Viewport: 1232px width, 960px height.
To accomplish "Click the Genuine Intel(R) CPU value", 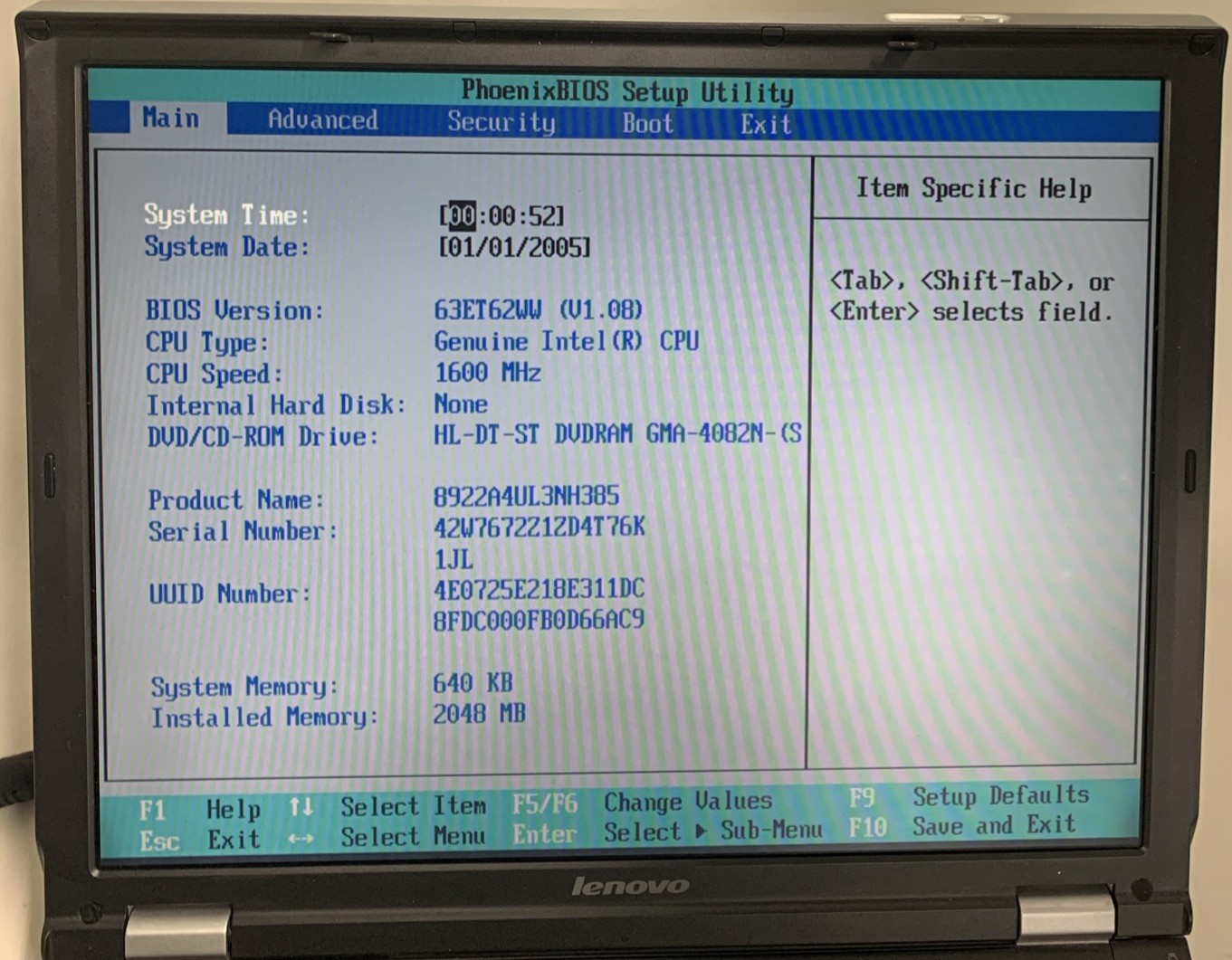I will pyautogui.click(x=566, y=341).
